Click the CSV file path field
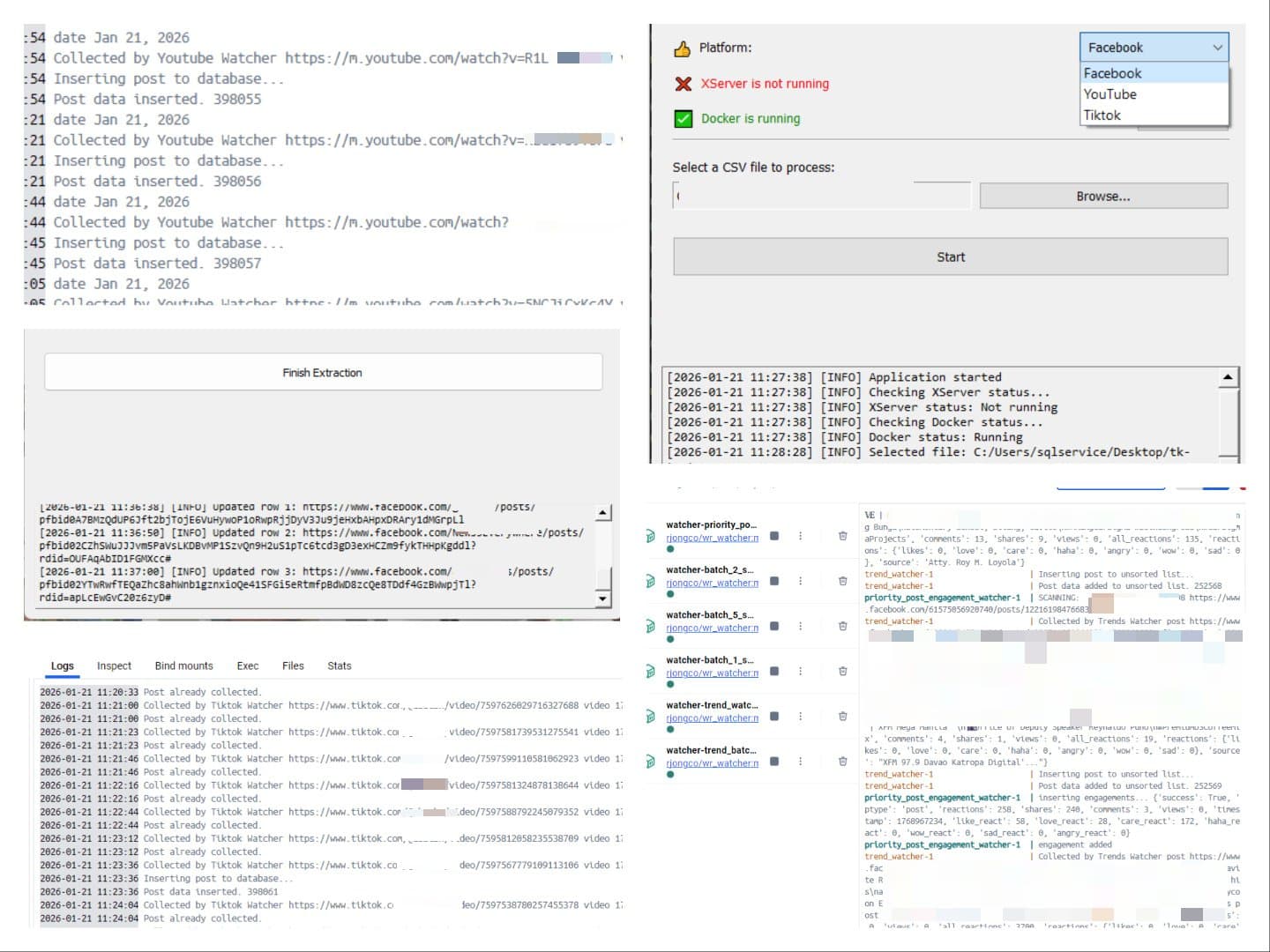Screen dimensions: 1270x952 pyautogui.click(x=821, y=196)
